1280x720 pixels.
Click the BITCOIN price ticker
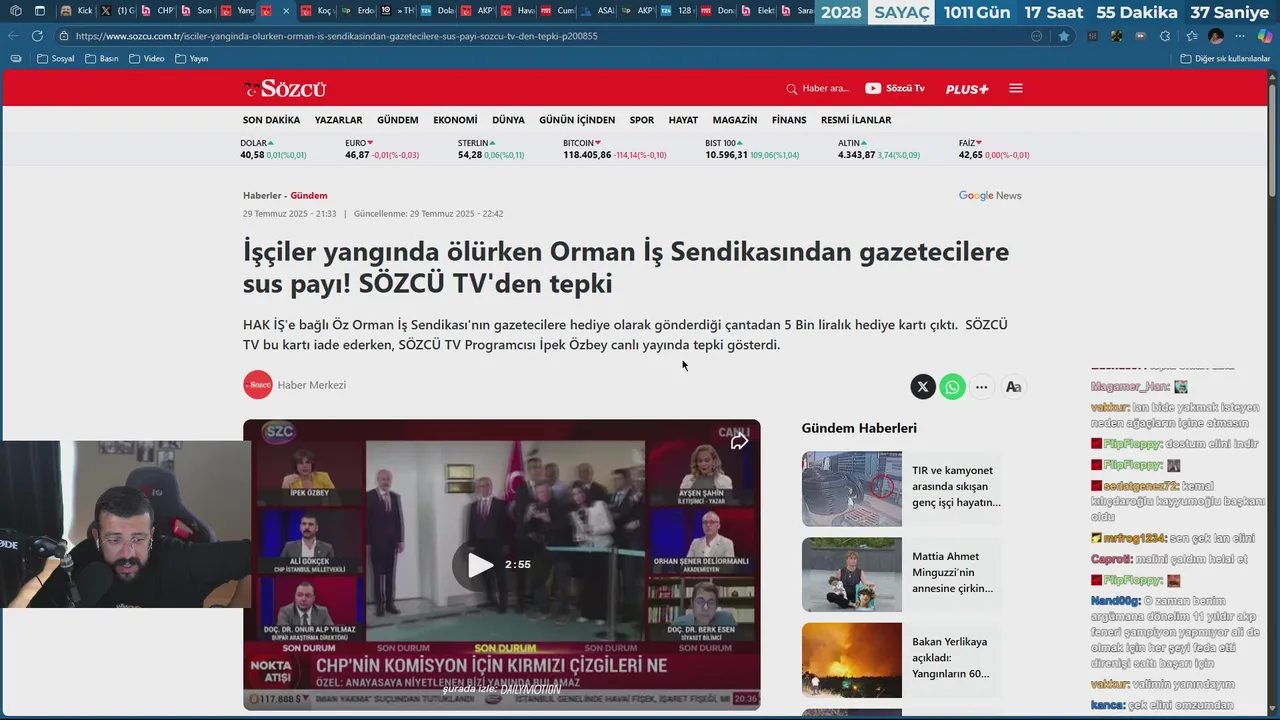click(615, 149)
